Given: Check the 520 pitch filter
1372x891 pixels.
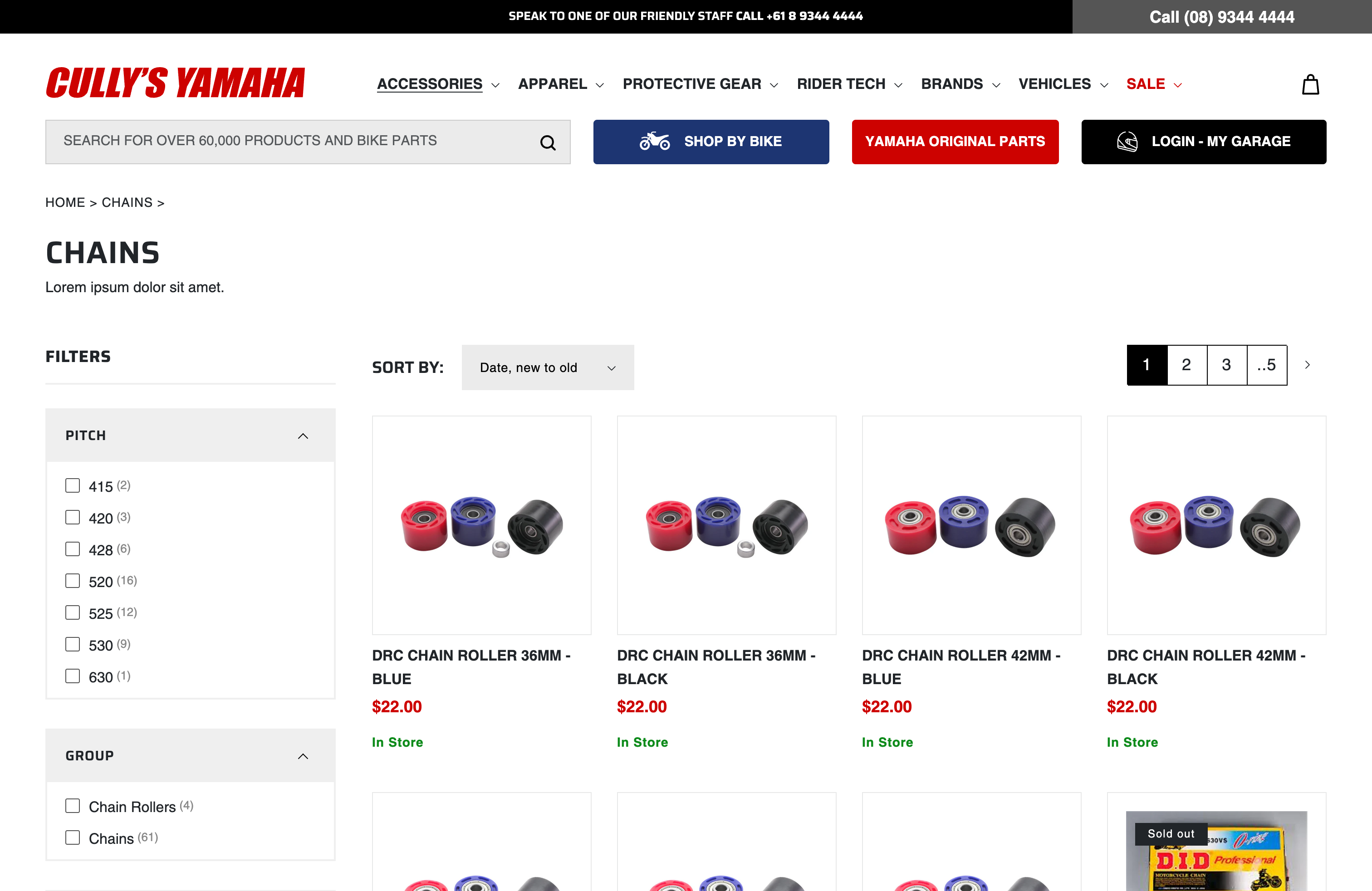Looking at the screenshot, I should point(72,581).
